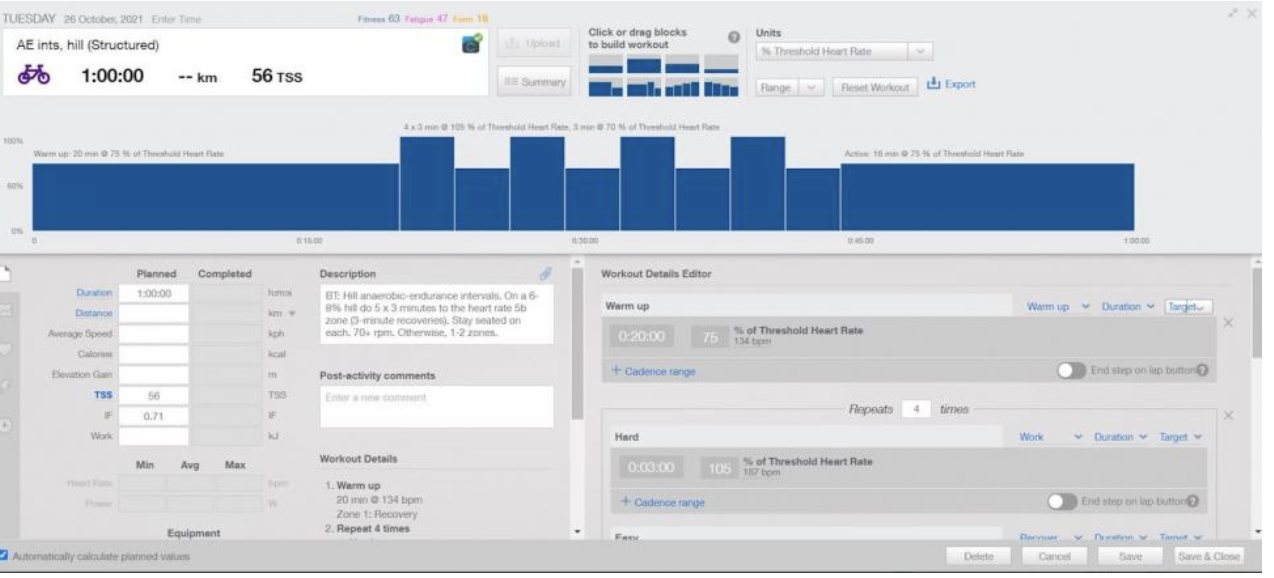Click the 0:20:00 warm up duration field
The image size is (1274, 578).
[646, 336]
